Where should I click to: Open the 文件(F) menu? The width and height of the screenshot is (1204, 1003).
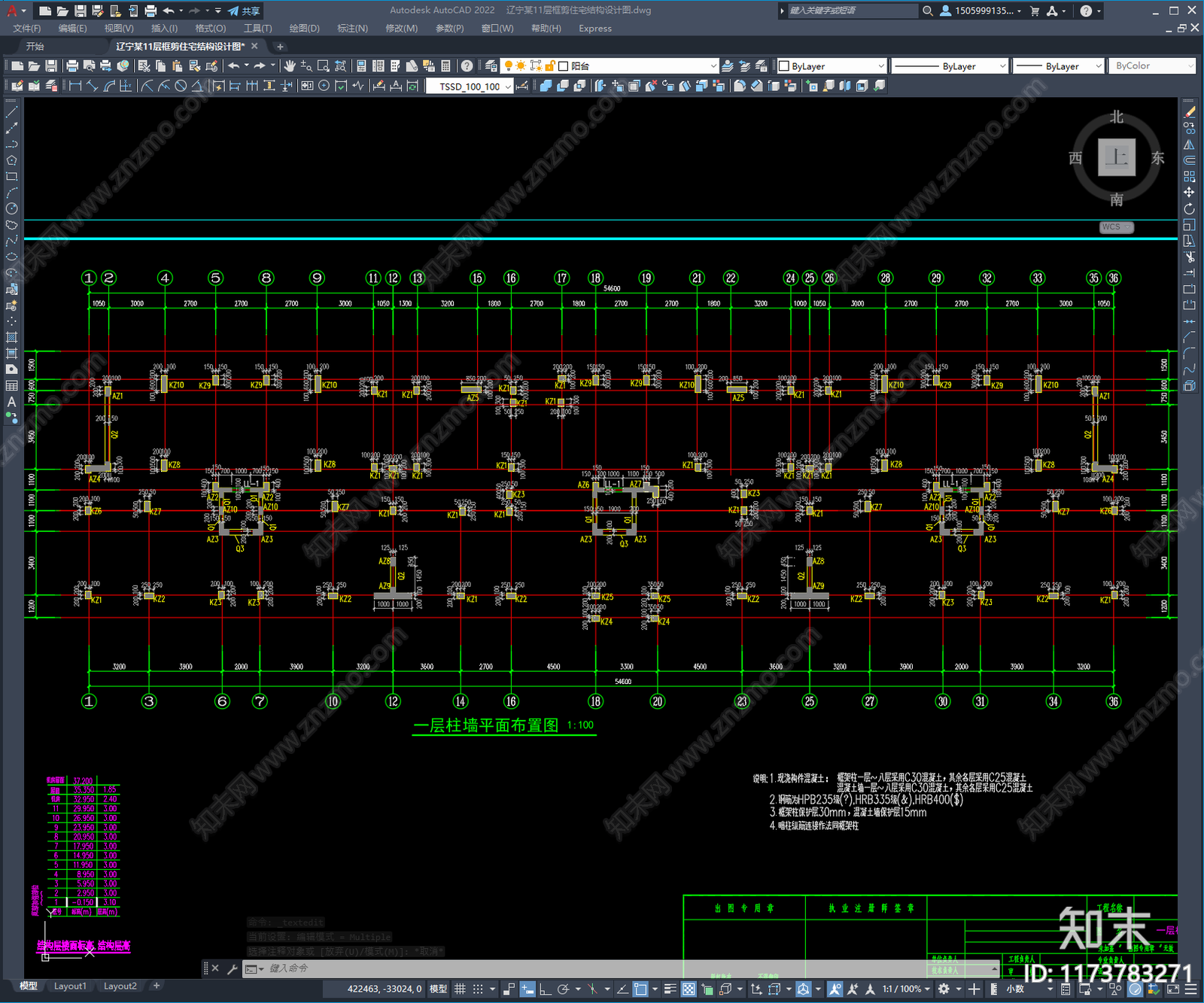click(x=27, y=29)
